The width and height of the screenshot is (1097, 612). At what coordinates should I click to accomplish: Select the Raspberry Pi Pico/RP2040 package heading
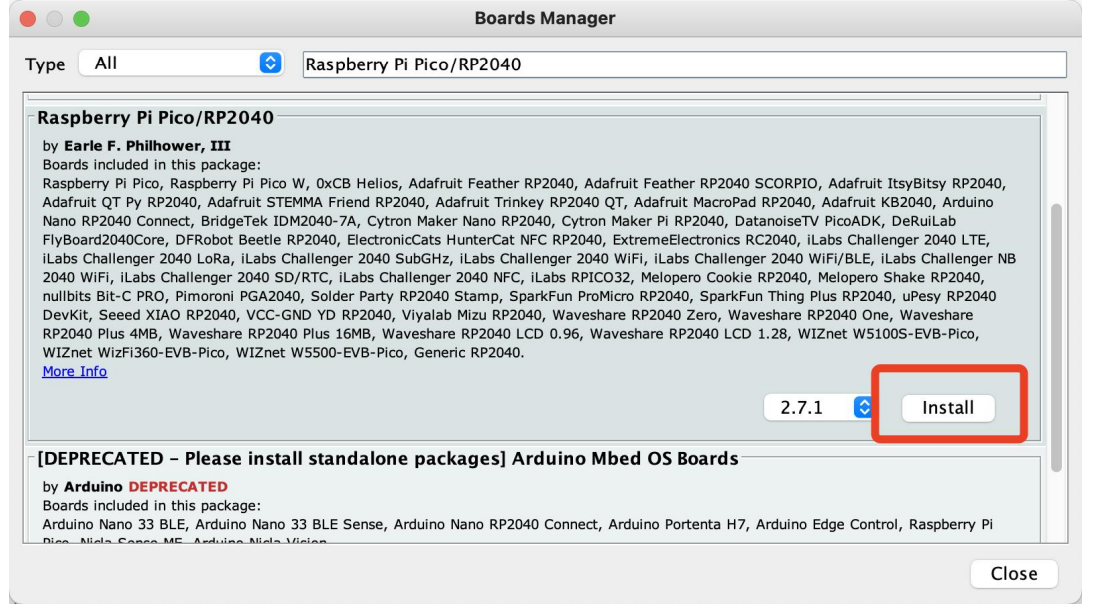tap(155, 117)
